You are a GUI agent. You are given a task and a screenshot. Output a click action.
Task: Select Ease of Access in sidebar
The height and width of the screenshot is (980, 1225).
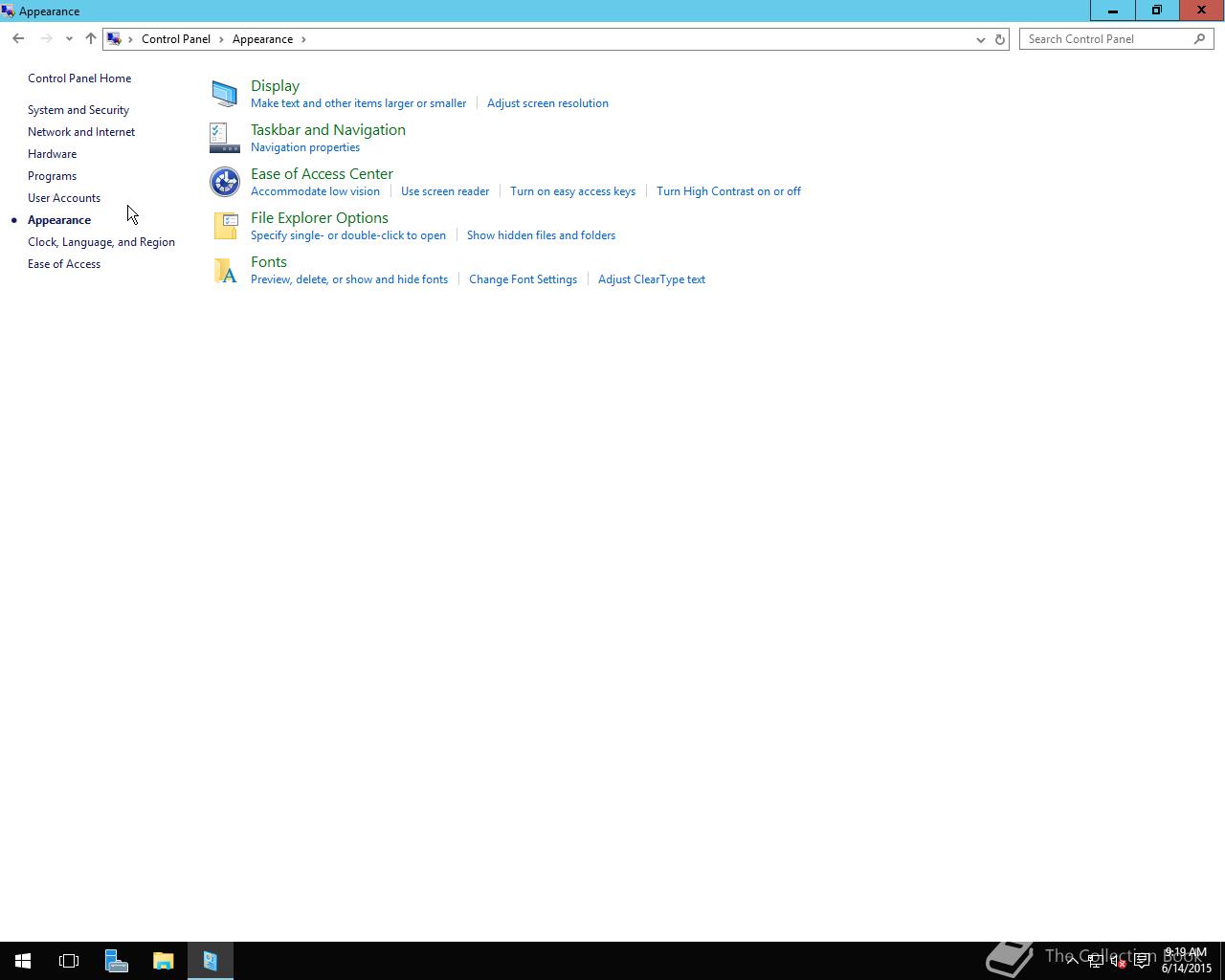64,264
